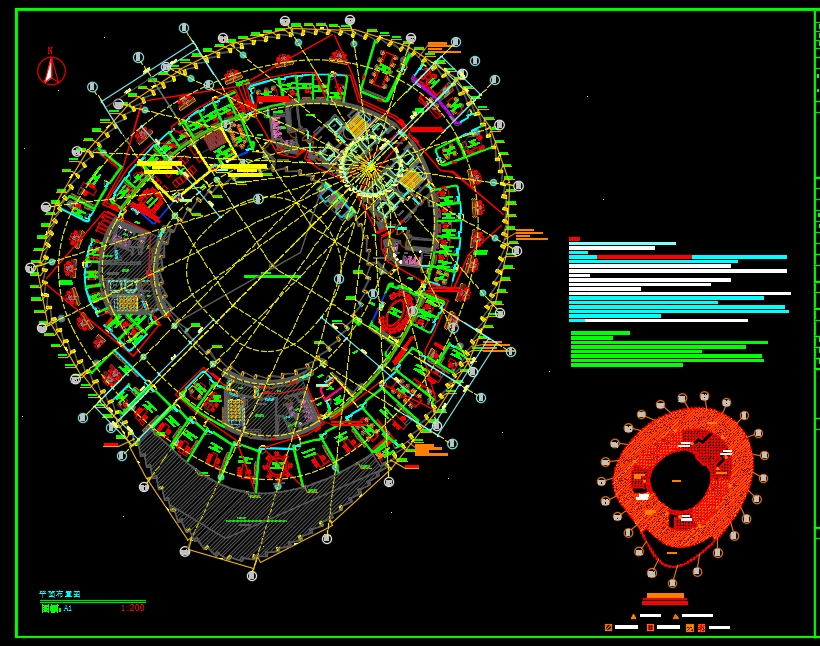820x646 pixels.
Task: Pick the bottom-most grid axis bubble
Action: [252, 576]
